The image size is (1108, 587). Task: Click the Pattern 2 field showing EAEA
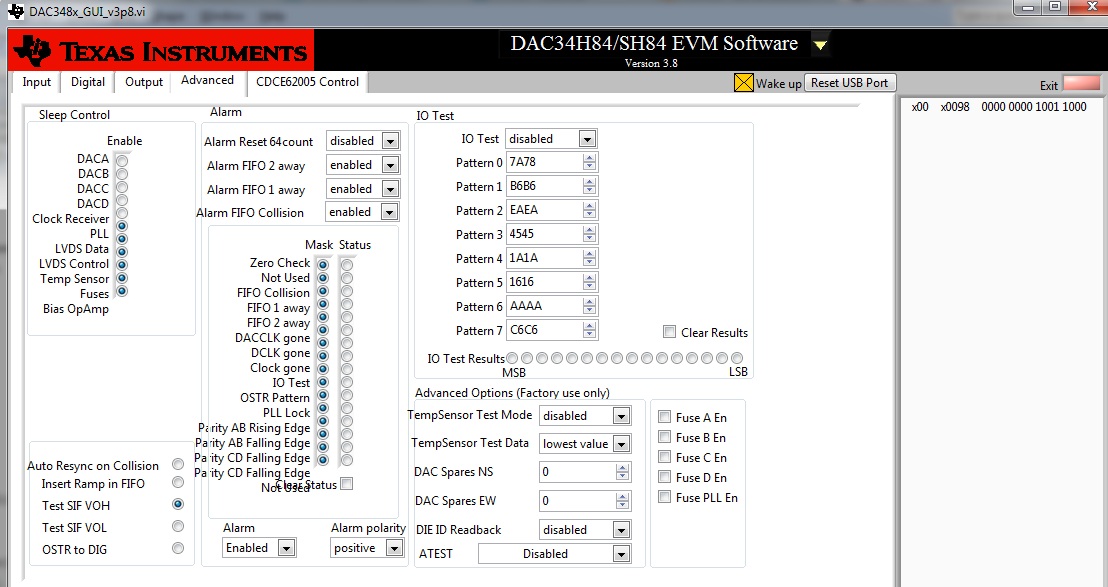[544, 211]
